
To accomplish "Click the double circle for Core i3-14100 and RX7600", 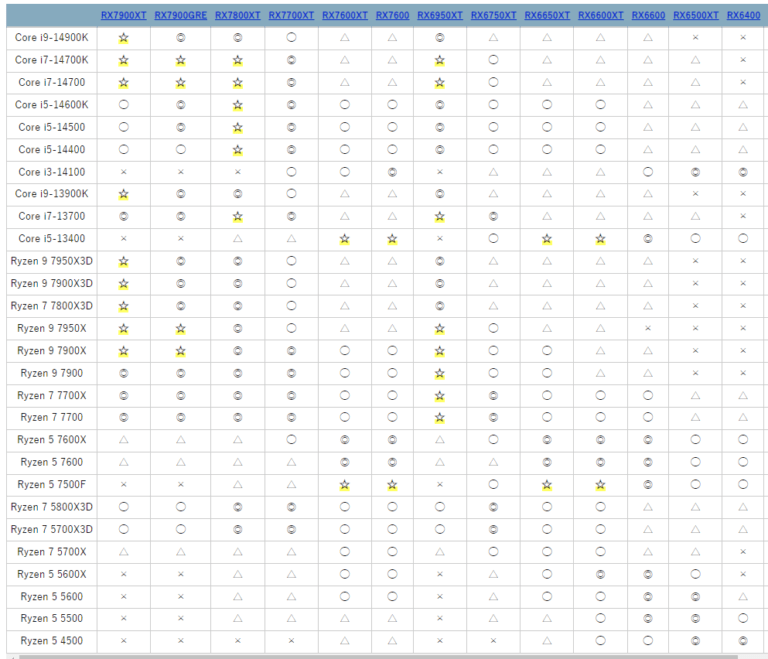I will (392, 172).
